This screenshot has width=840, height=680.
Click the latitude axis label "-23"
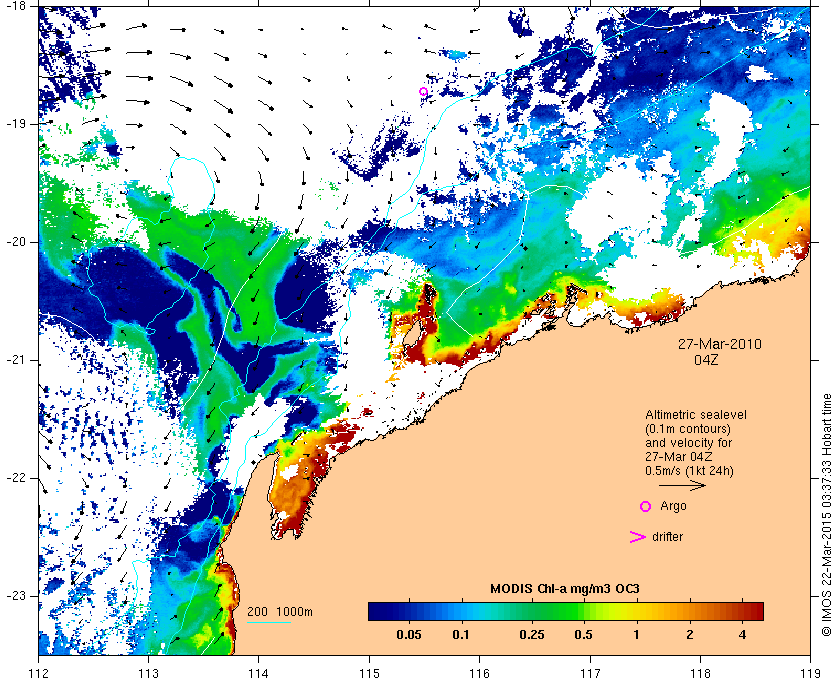16,596
